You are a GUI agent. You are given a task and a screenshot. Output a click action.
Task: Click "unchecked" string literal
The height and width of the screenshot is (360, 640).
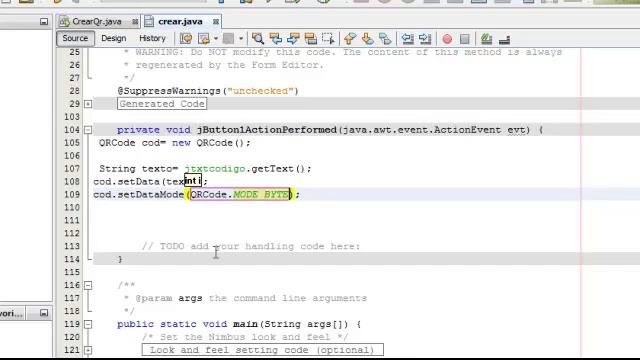(x=260, y=91)
